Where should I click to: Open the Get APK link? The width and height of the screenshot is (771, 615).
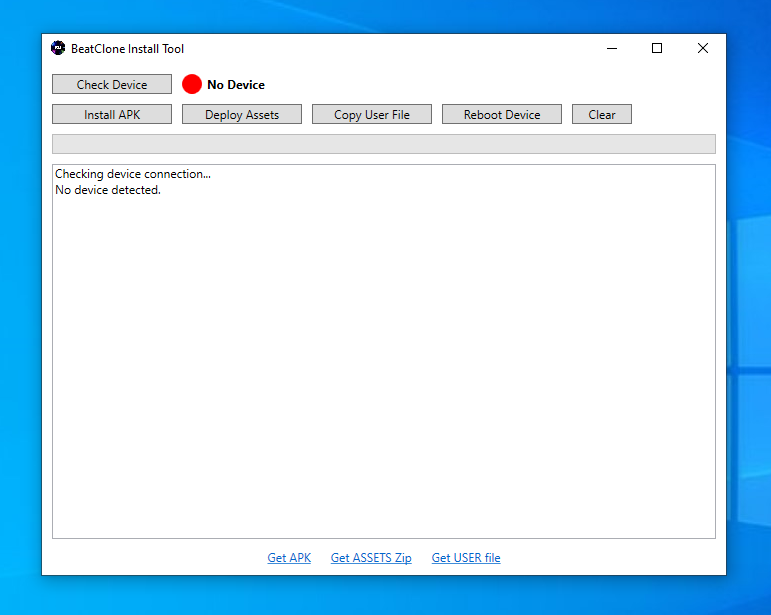pos(289,557)
